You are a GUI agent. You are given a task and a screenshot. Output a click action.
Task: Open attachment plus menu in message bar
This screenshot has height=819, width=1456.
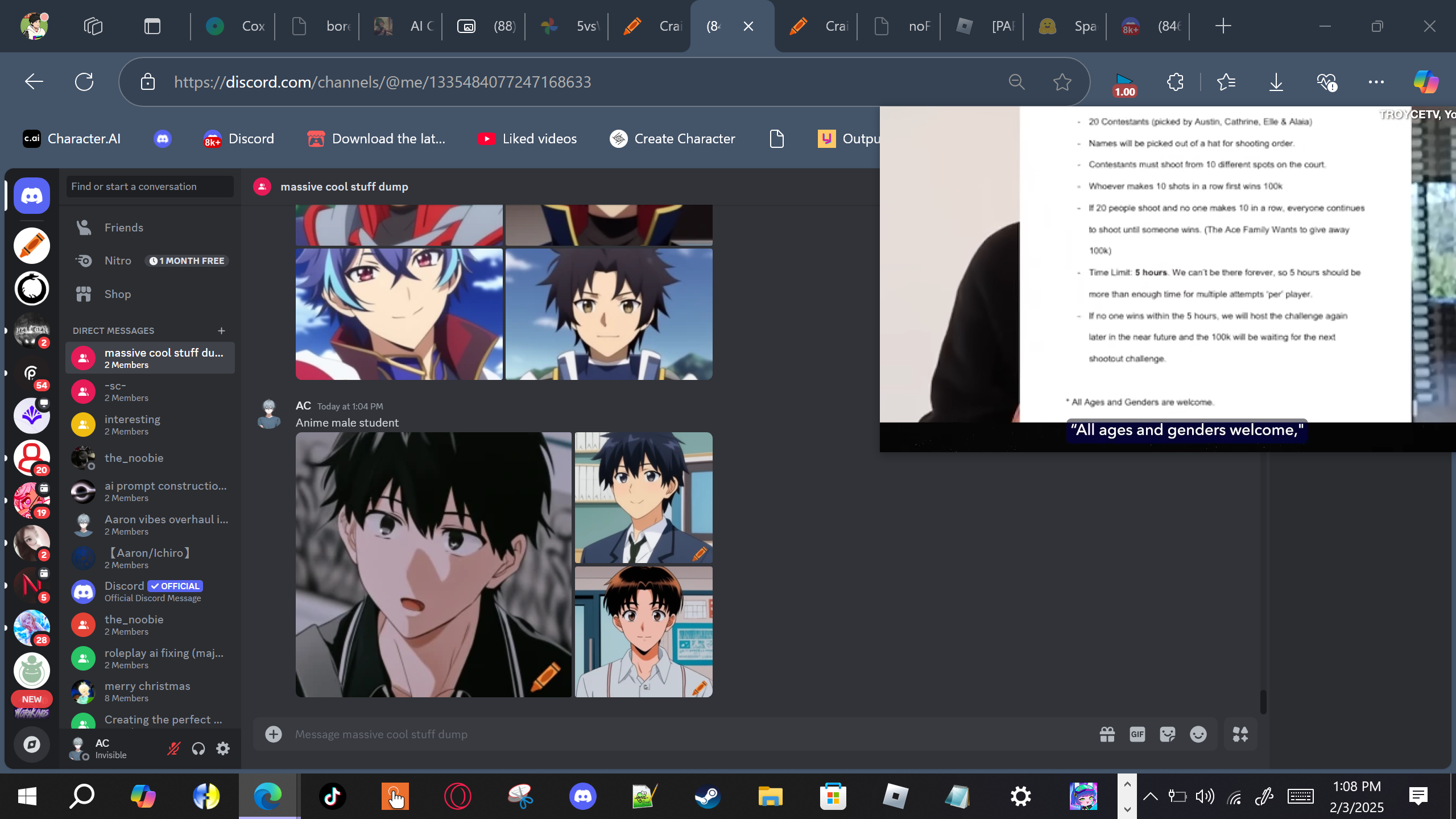pos(274,734)
